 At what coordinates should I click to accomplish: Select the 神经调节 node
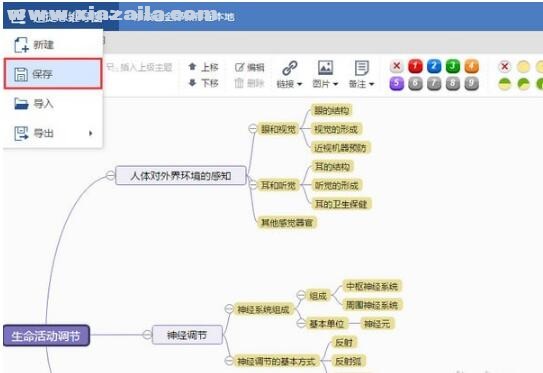(187, 335)
